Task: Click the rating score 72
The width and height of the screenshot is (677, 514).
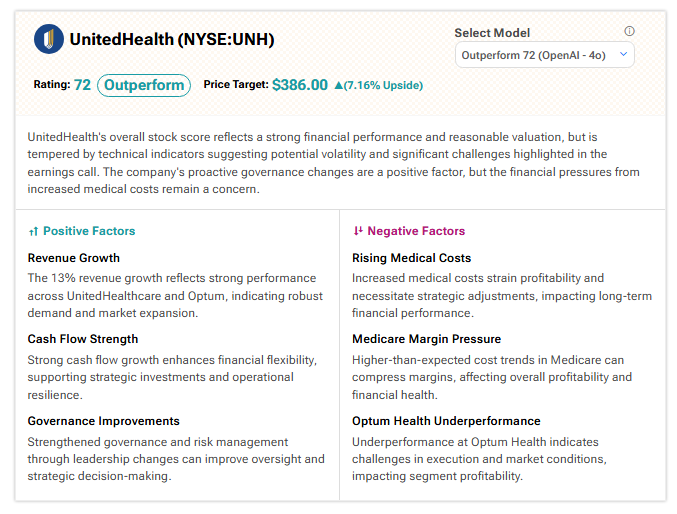Action: click(x=82, y=85)
